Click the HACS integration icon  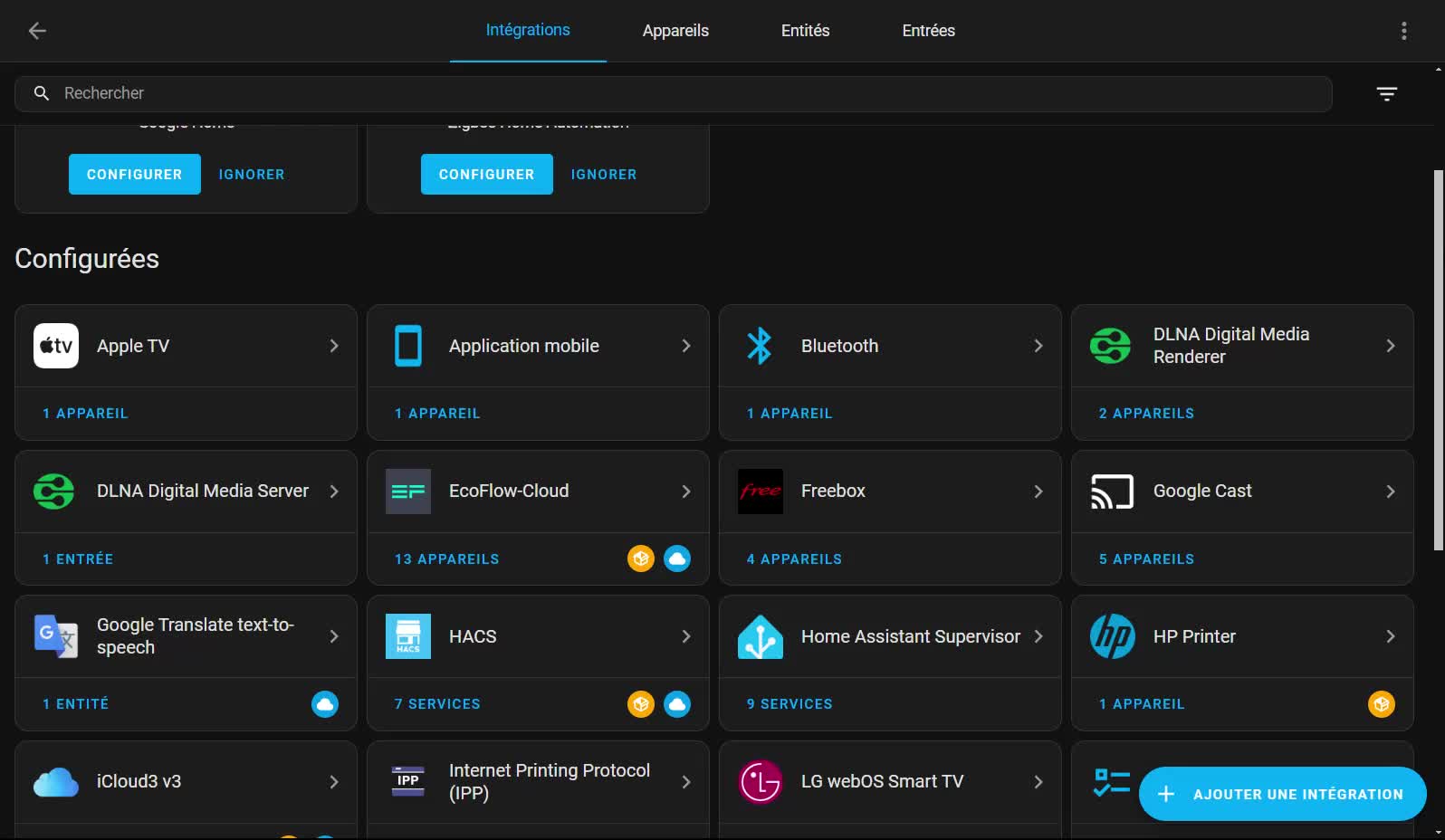pos(408,636)
